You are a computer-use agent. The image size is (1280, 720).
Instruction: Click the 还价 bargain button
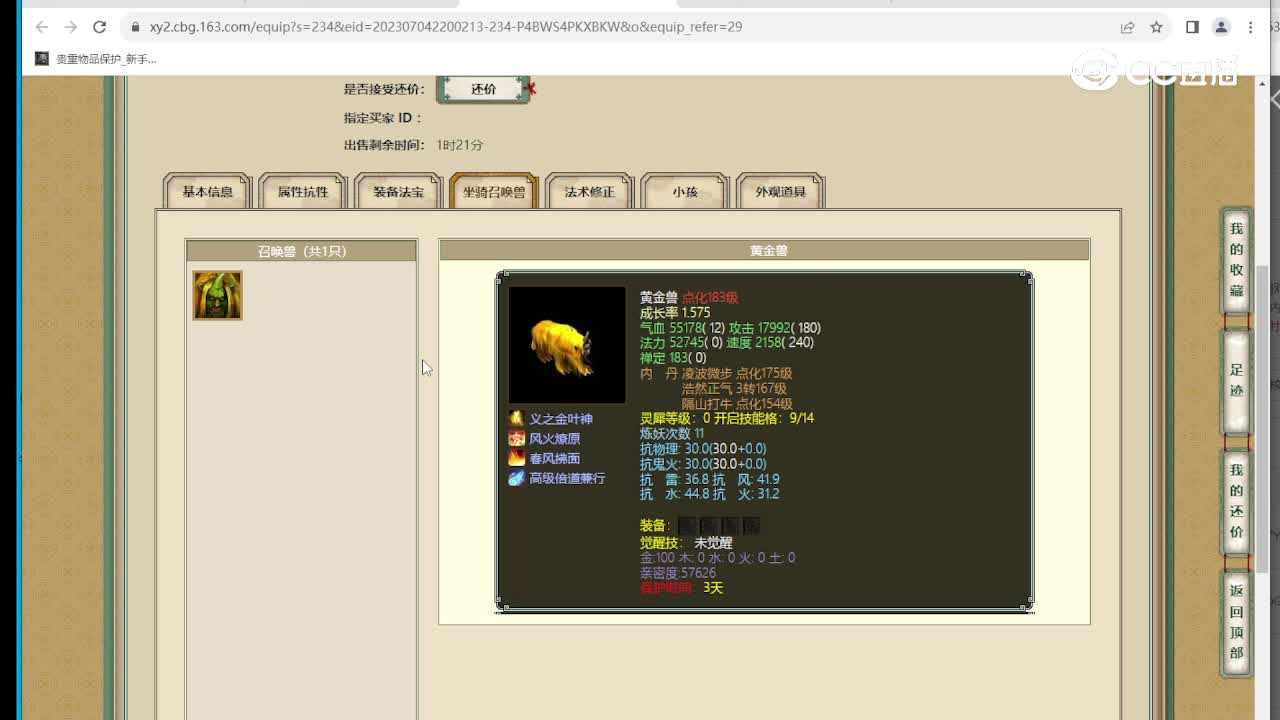[x=484, y=89]
